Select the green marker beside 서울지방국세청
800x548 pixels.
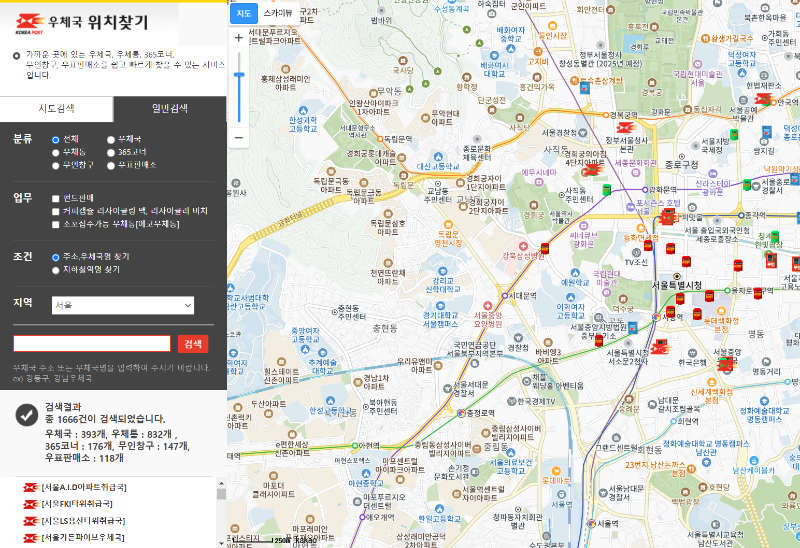[734, 134]
